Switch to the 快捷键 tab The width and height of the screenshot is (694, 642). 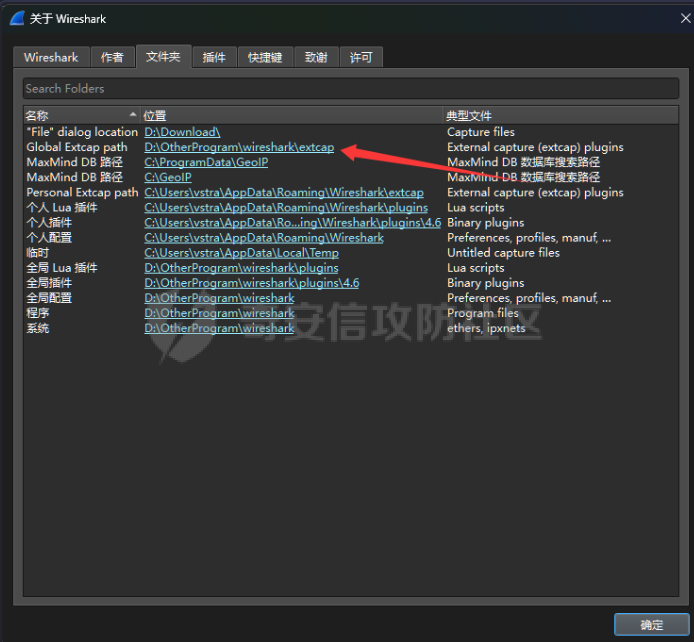click(x=265, y=57)
